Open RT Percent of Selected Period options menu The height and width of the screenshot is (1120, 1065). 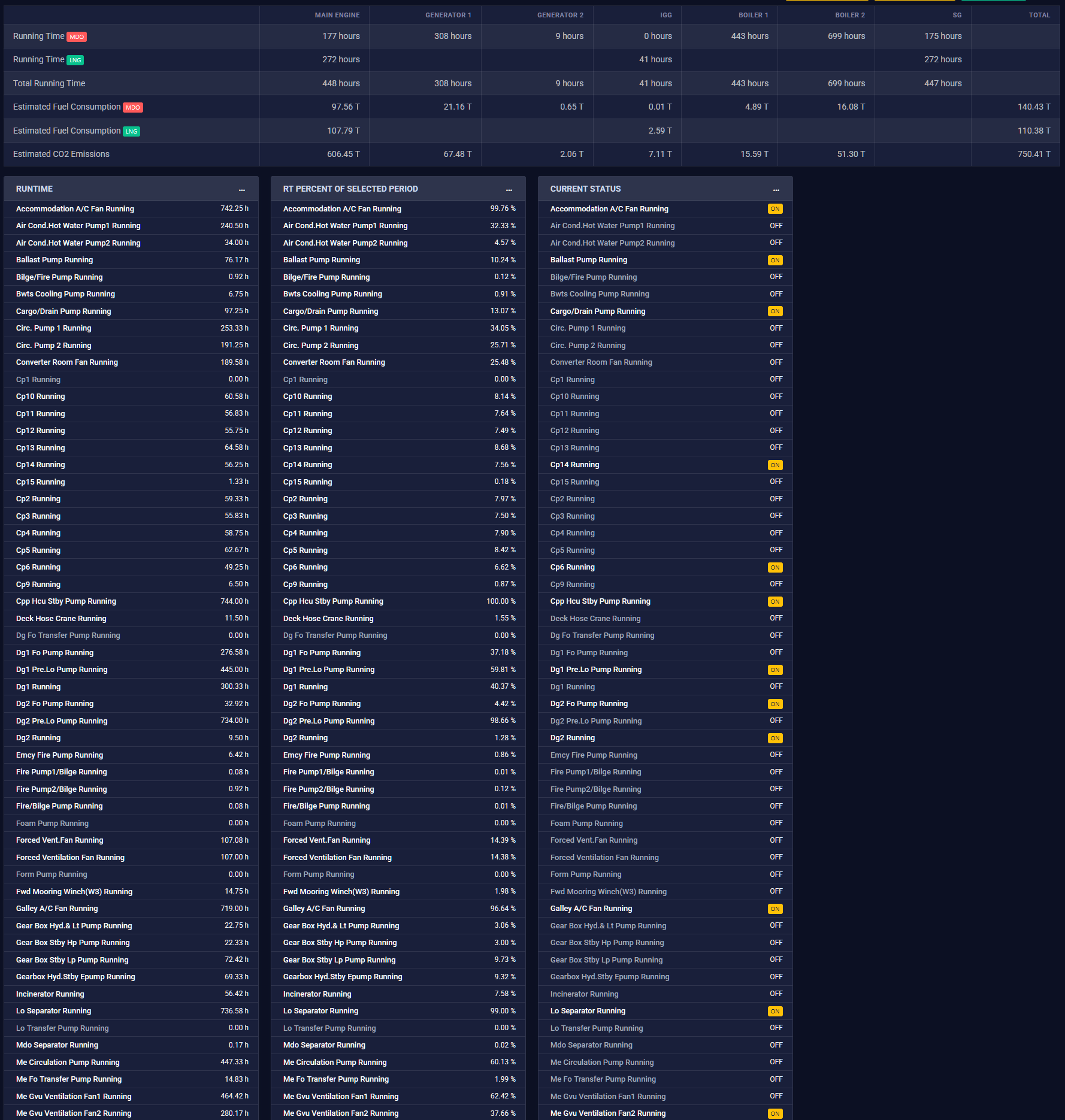coord(509,189)
